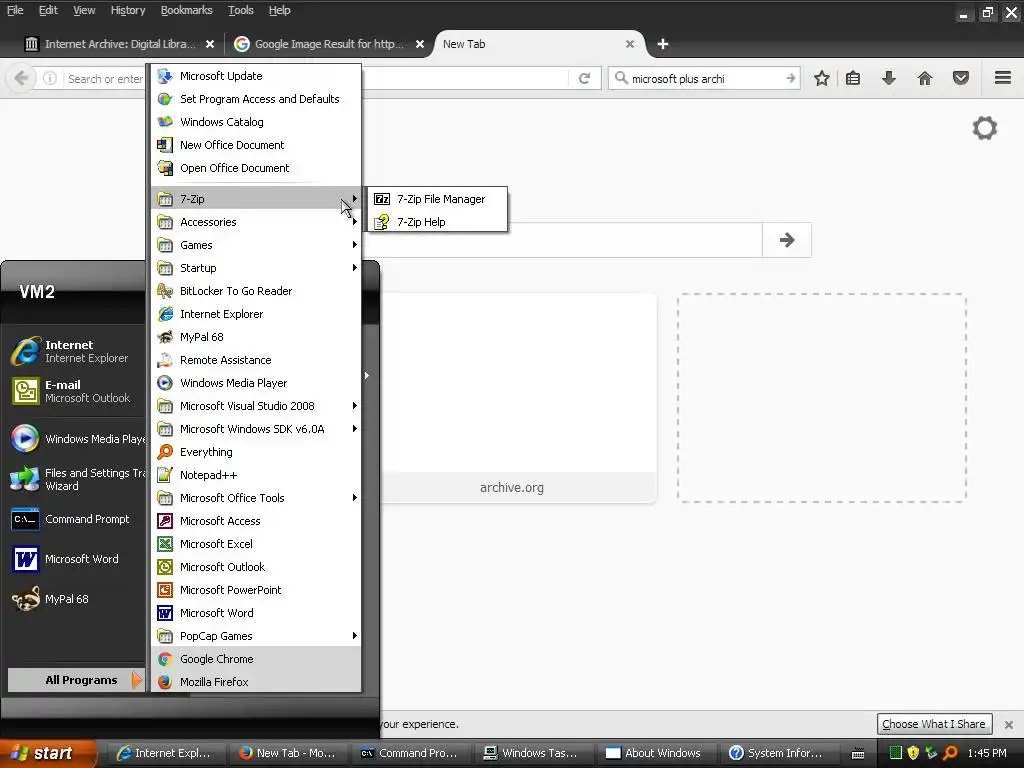This screenshot has height=768, width=1024.
Task: Click Open Office Document shortcut
Action: point(256,168)
